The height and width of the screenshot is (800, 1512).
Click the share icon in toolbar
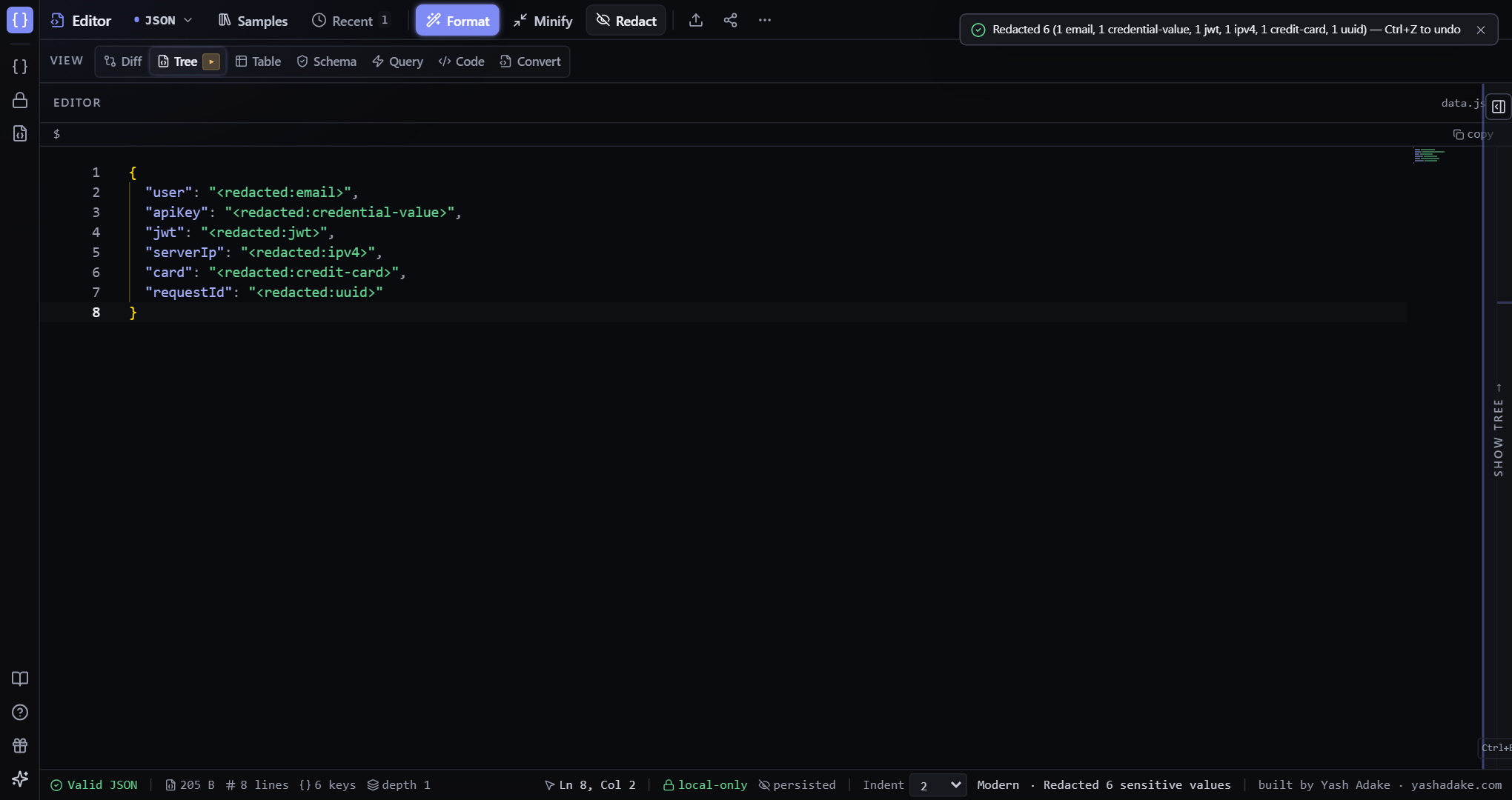(730, 21)
